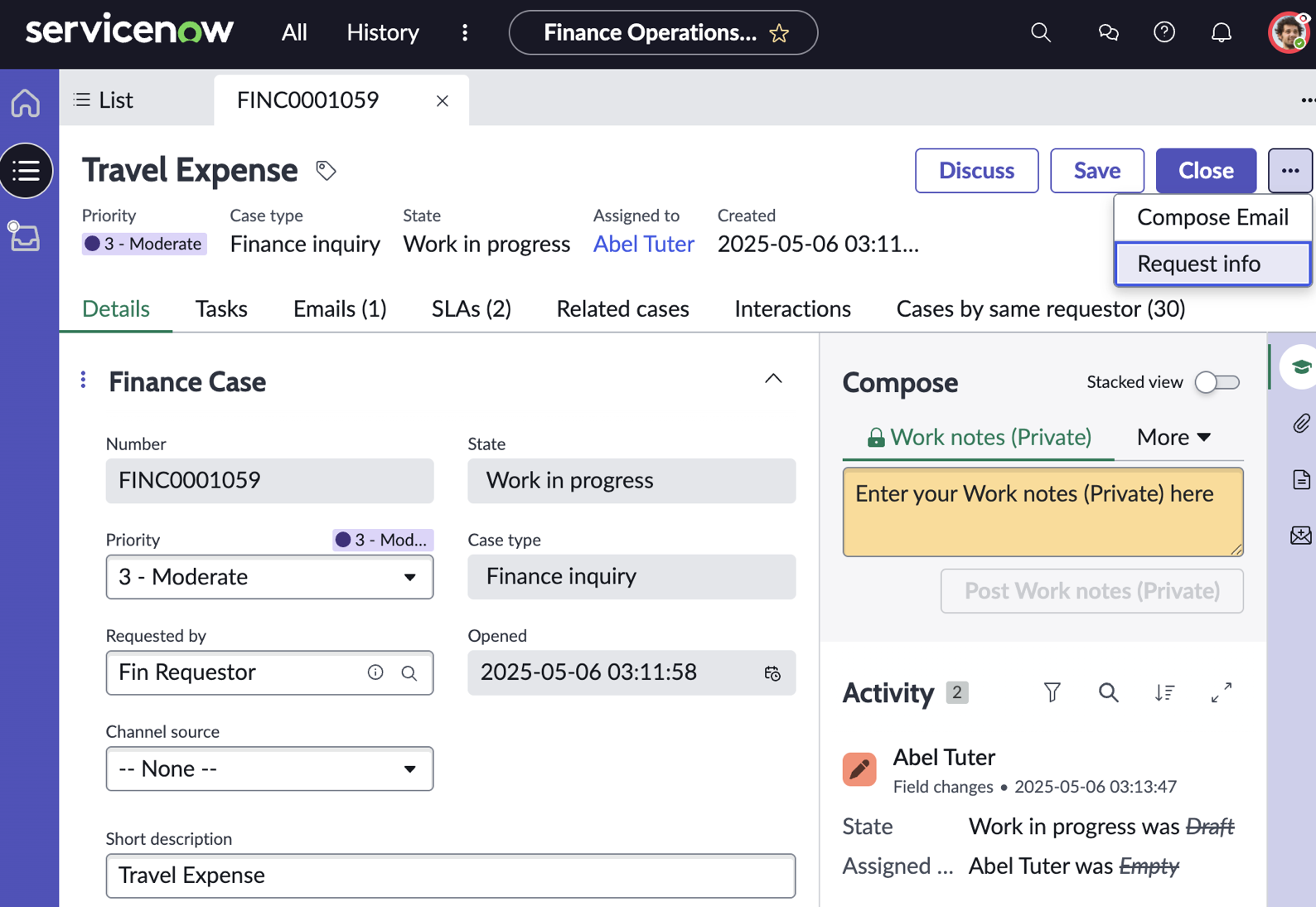Go to the Home icon in sidebar
Viewport: 1316px width, 907px height.
26,103
